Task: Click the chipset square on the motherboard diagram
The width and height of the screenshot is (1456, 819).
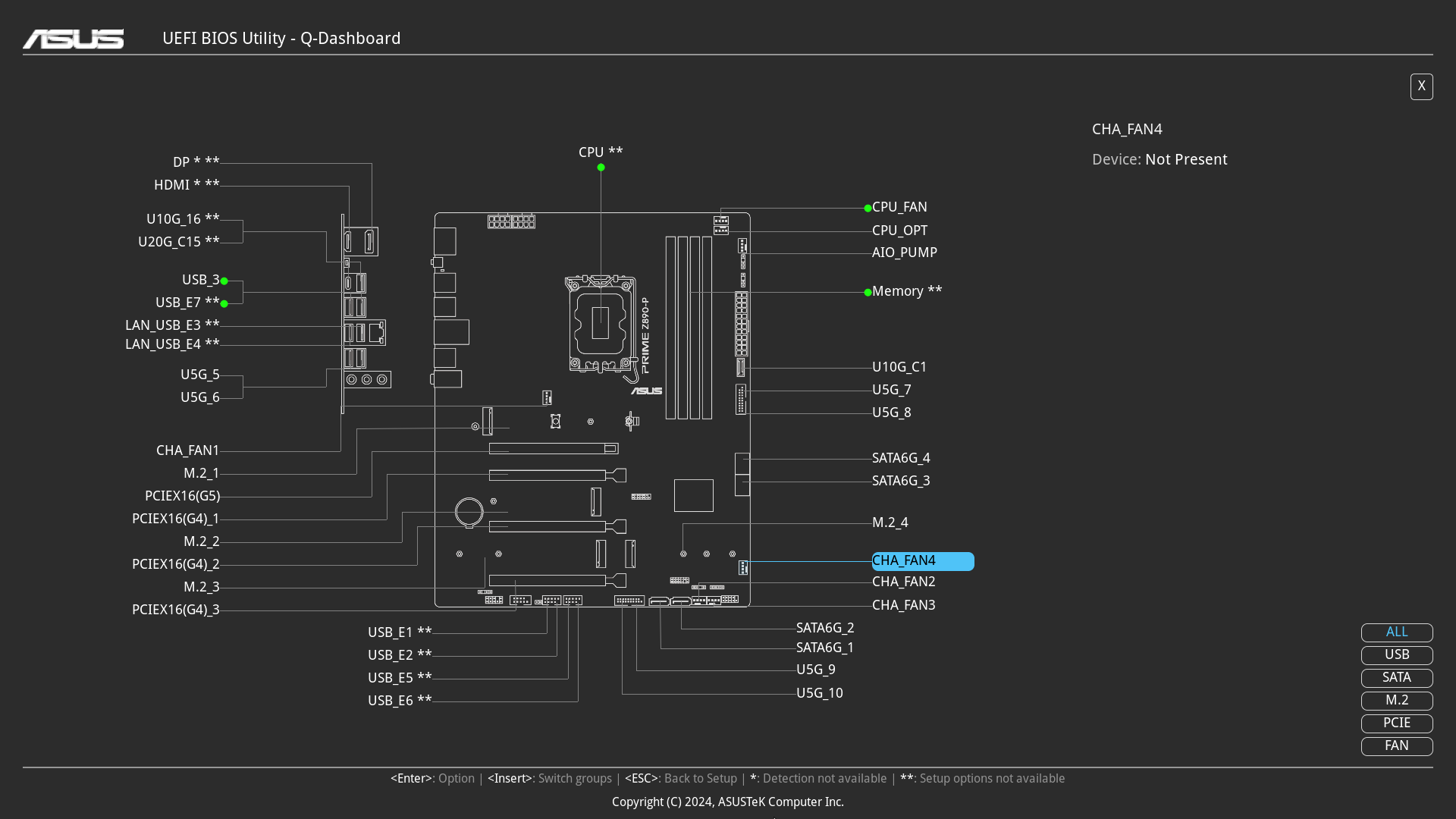Action: click(694, 495)
